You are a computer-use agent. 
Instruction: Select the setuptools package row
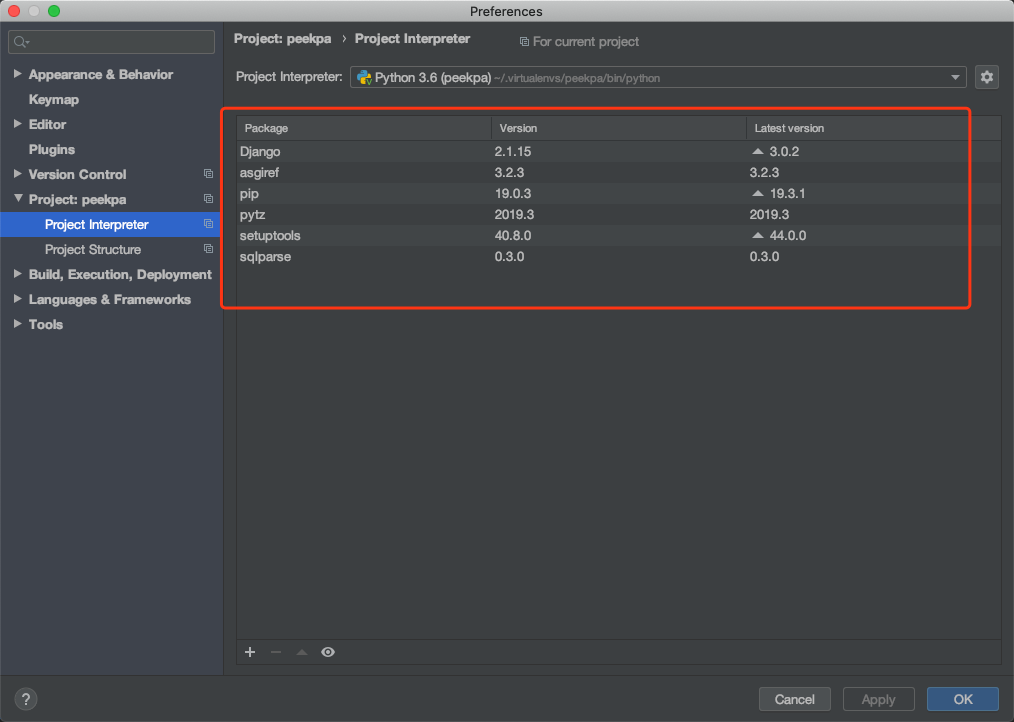619,235
